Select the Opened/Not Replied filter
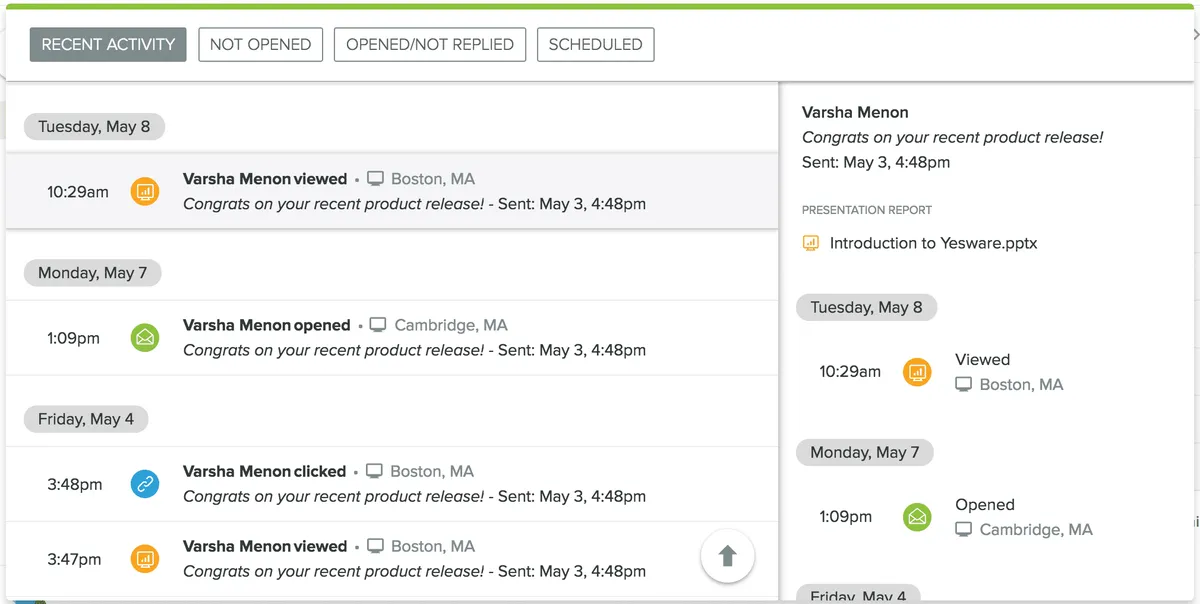The width and height of the screenshot is (1200, 604). pos(430,44)
